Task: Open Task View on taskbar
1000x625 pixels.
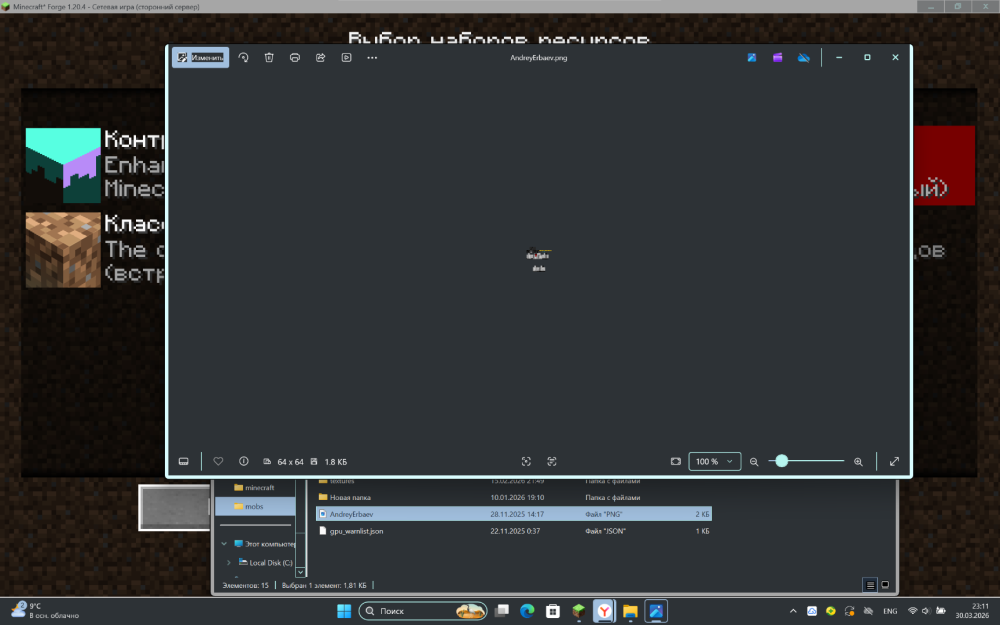Action: (x=503, y=611)
